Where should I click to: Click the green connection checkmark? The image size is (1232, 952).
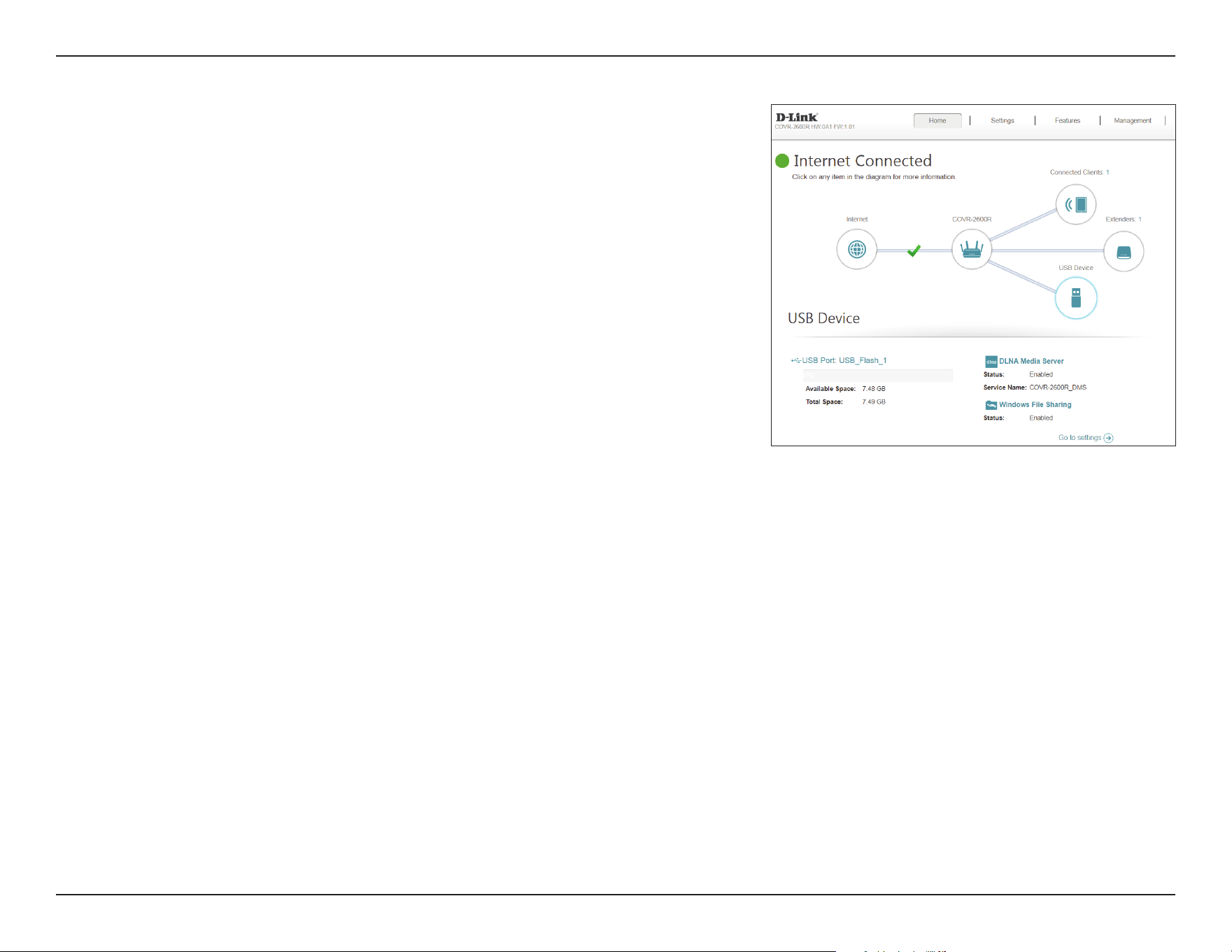click(x=914, y=250)
